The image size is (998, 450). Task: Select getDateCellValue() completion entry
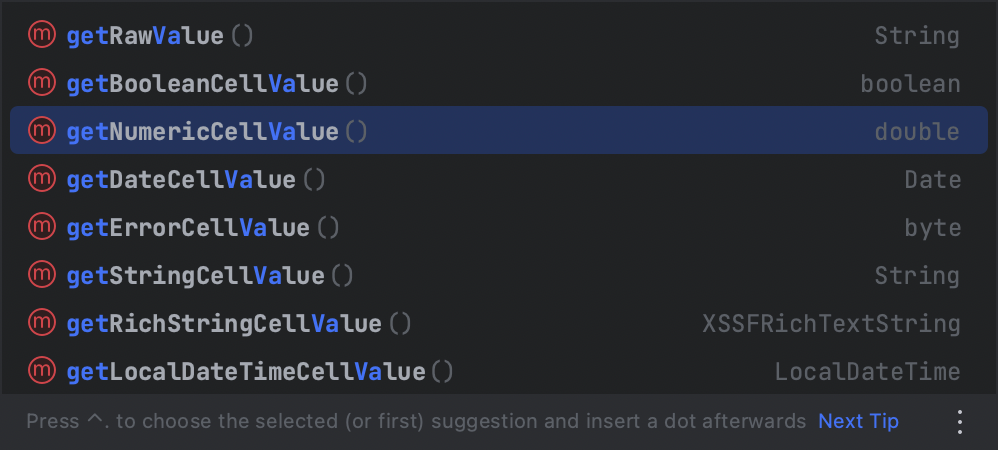click(x=196, y=180)
